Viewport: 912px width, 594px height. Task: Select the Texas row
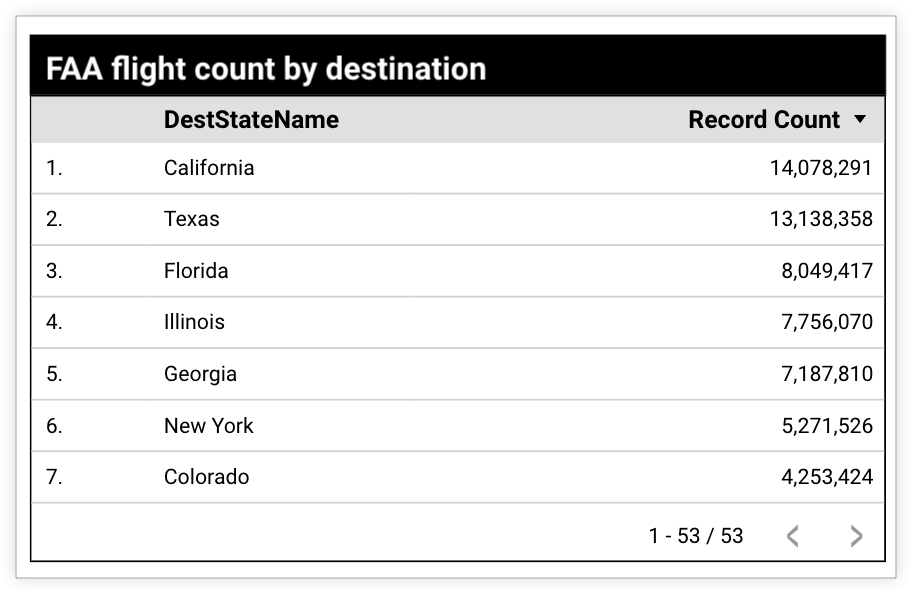193,219
